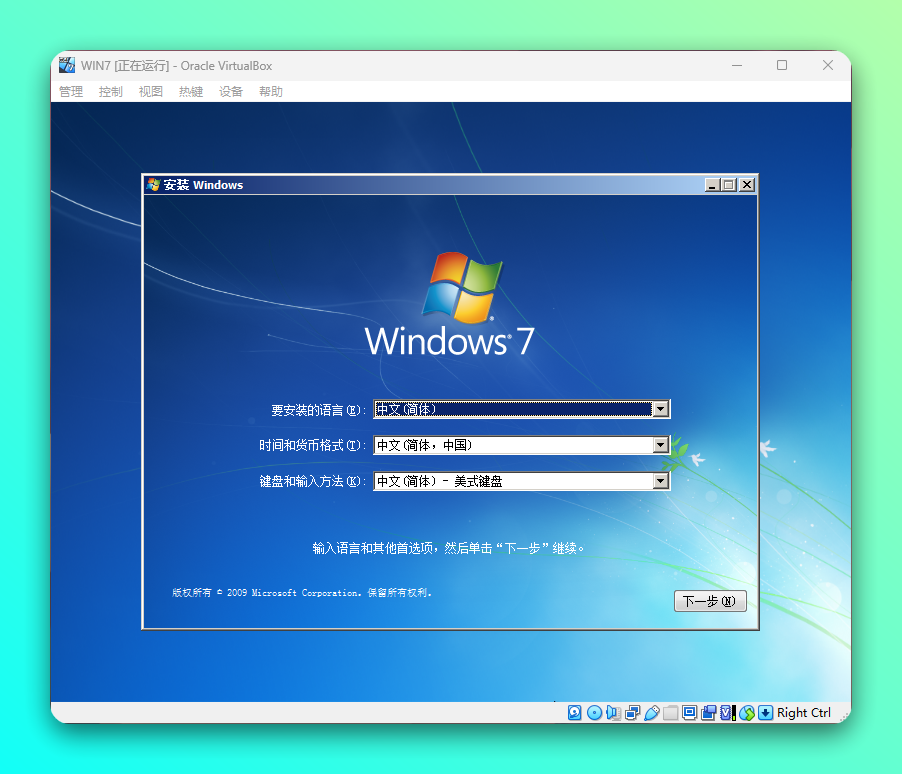Click the shared folders status icon

(669, 712)
